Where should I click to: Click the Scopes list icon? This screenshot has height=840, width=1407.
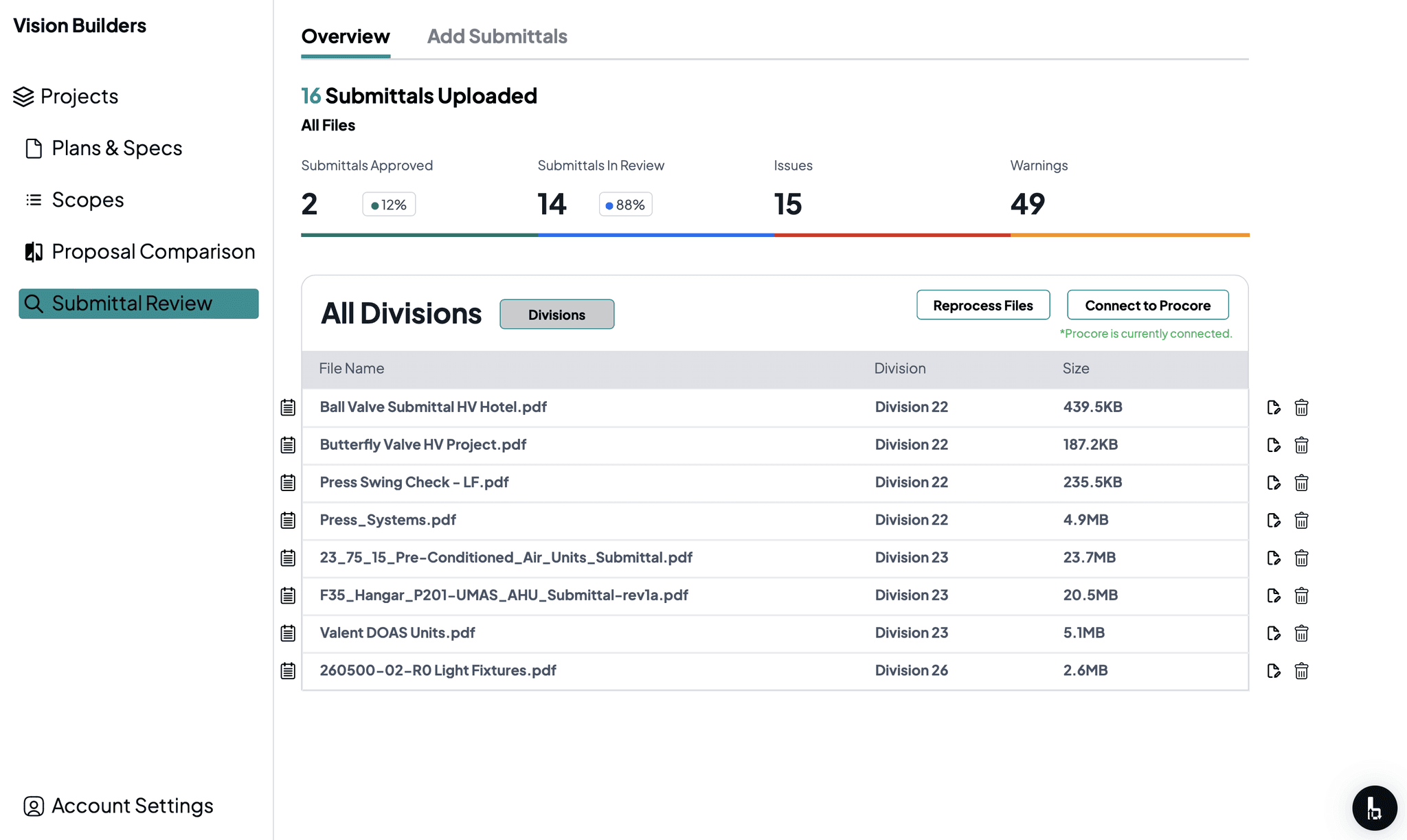click(33, 199)
